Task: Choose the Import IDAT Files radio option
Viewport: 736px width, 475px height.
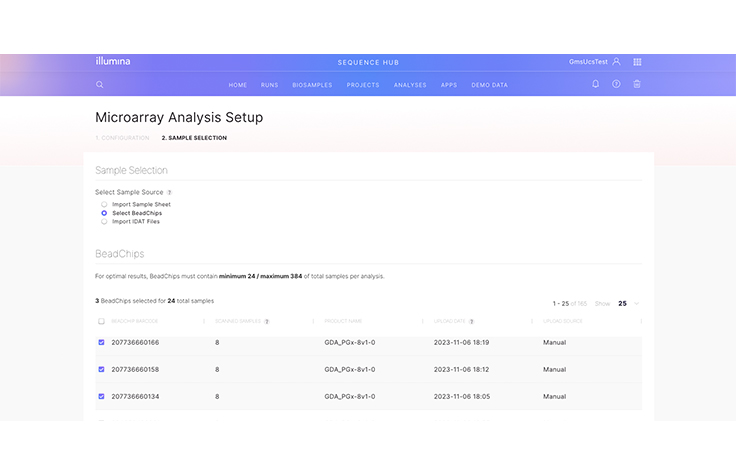Action: (x=104, y=221)
